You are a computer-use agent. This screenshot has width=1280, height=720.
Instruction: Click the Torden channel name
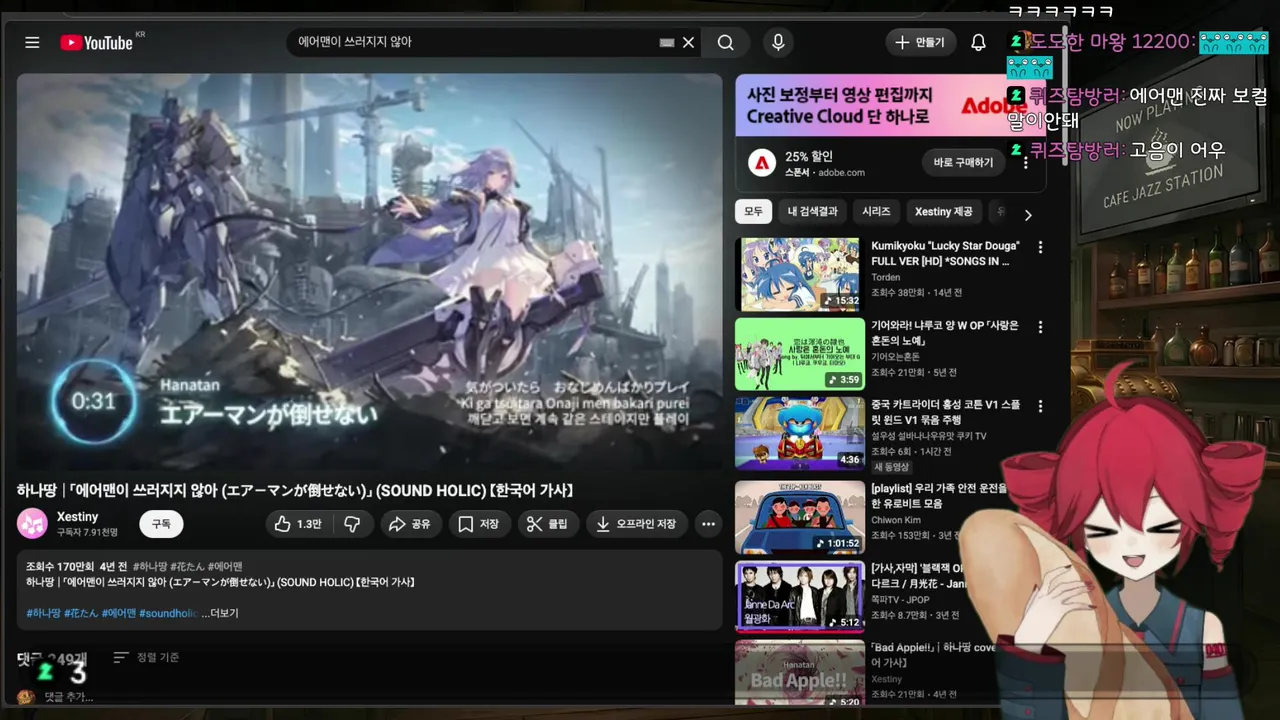(886, 277)
